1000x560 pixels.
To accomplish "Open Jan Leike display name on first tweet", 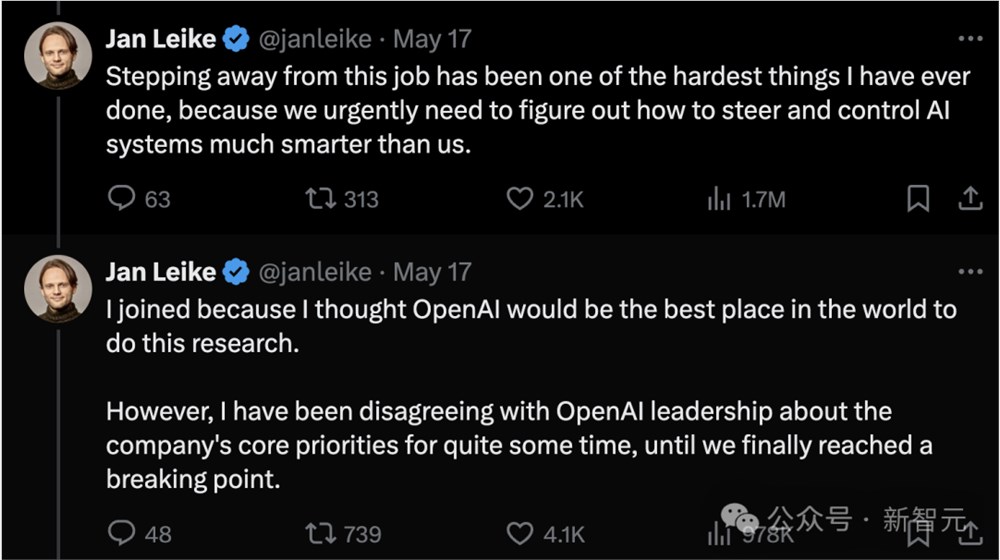I will point(160,39).
